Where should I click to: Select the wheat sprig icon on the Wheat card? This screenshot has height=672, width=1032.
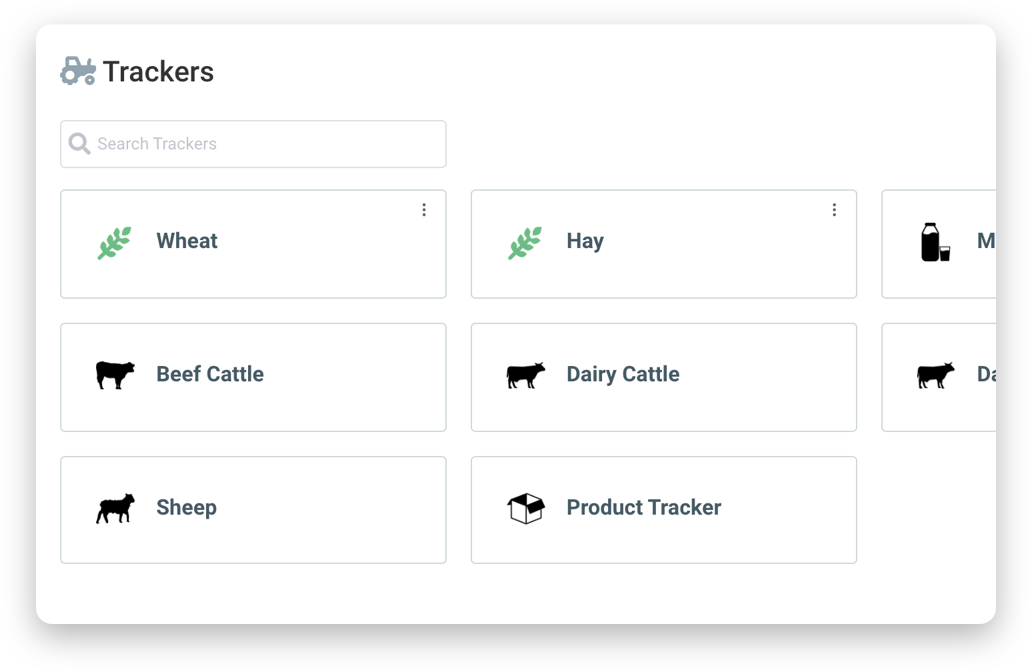click(x=113, y=241)
